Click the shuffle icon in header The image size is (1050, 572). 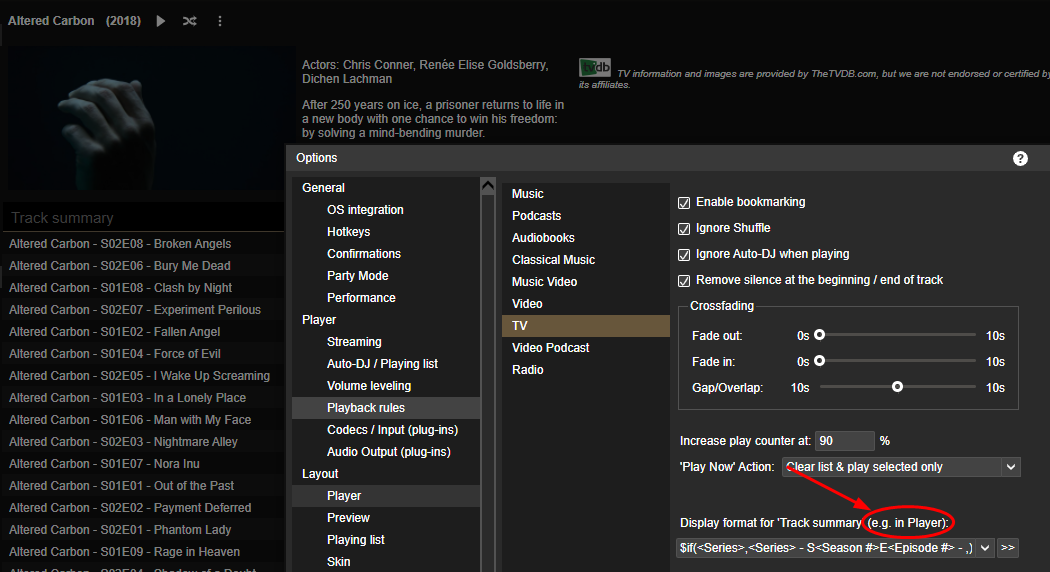pyautogui.click(x=190, y=21)
